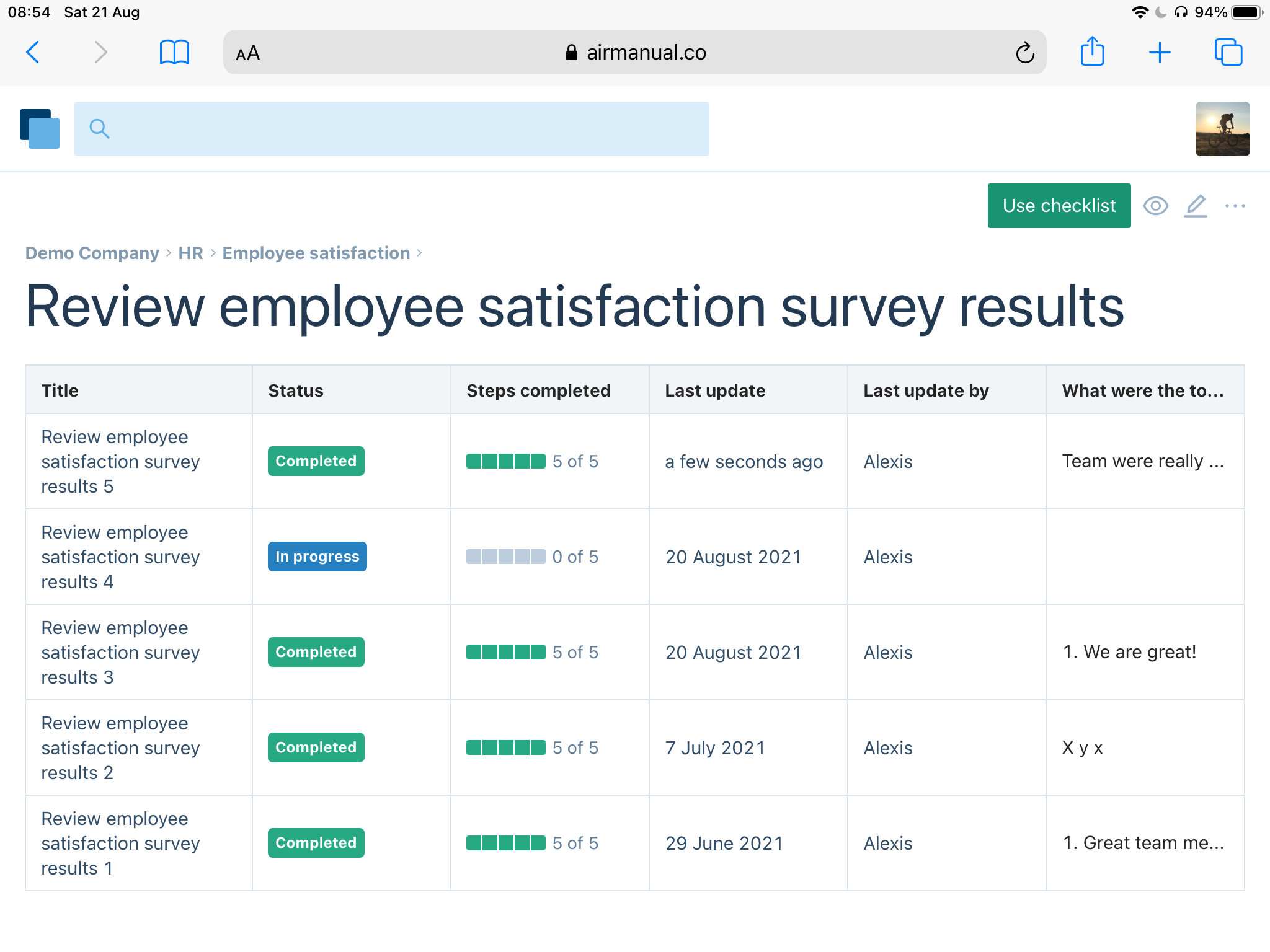Click the 0 of 5 progress bar
Image resolution: width=1270 pixels, height=952 pixels.
coord(505,557)
